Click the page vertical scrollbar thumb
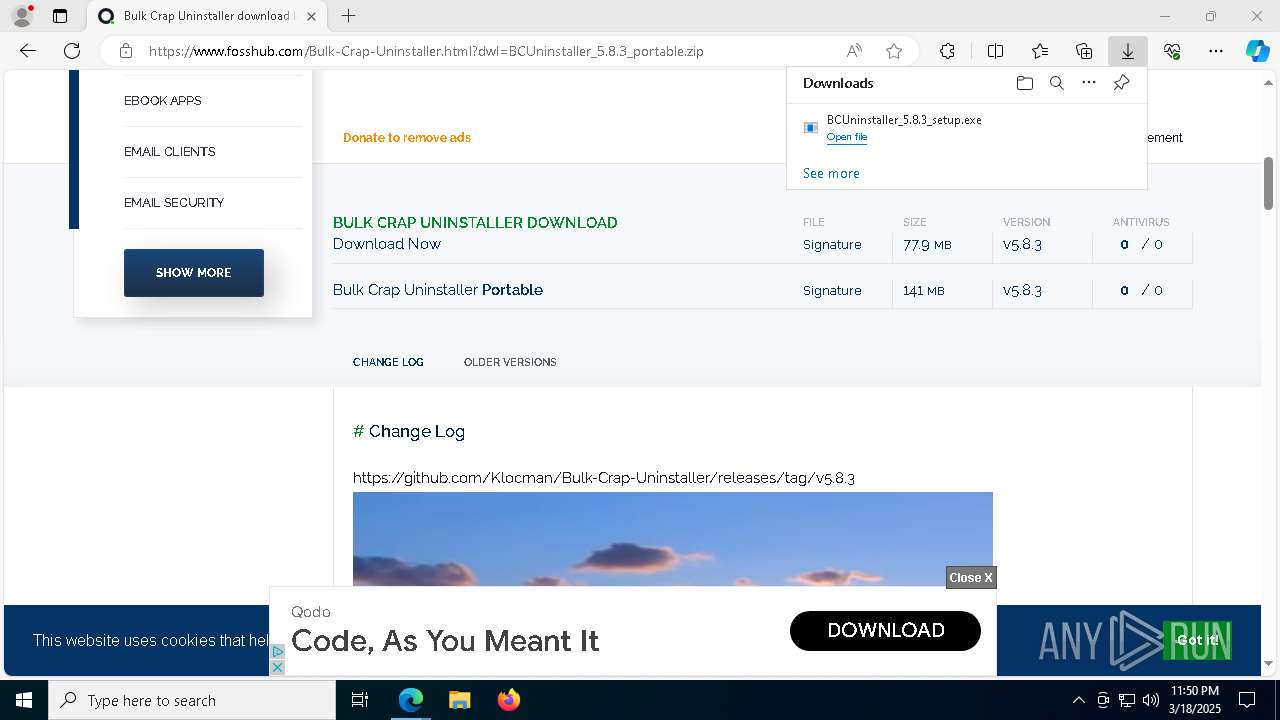This screenshot has width=1280, height=720. (1268, 183)
